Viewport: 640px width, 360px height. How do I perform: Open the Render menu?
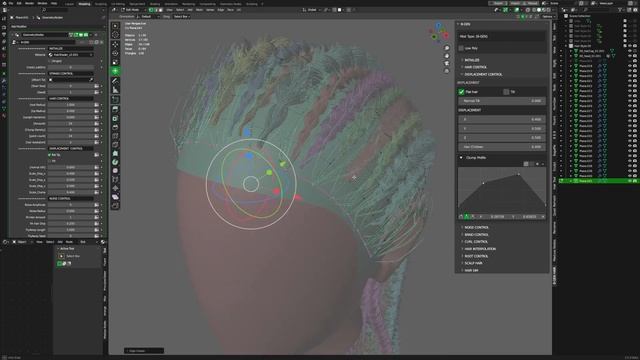(29, 3)
